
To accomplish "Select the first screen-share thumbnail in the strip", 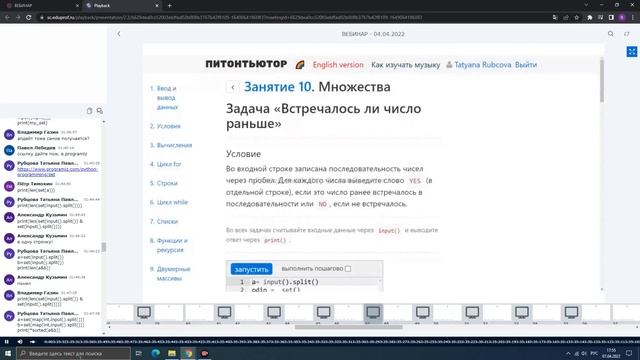I will pos(144,313).
